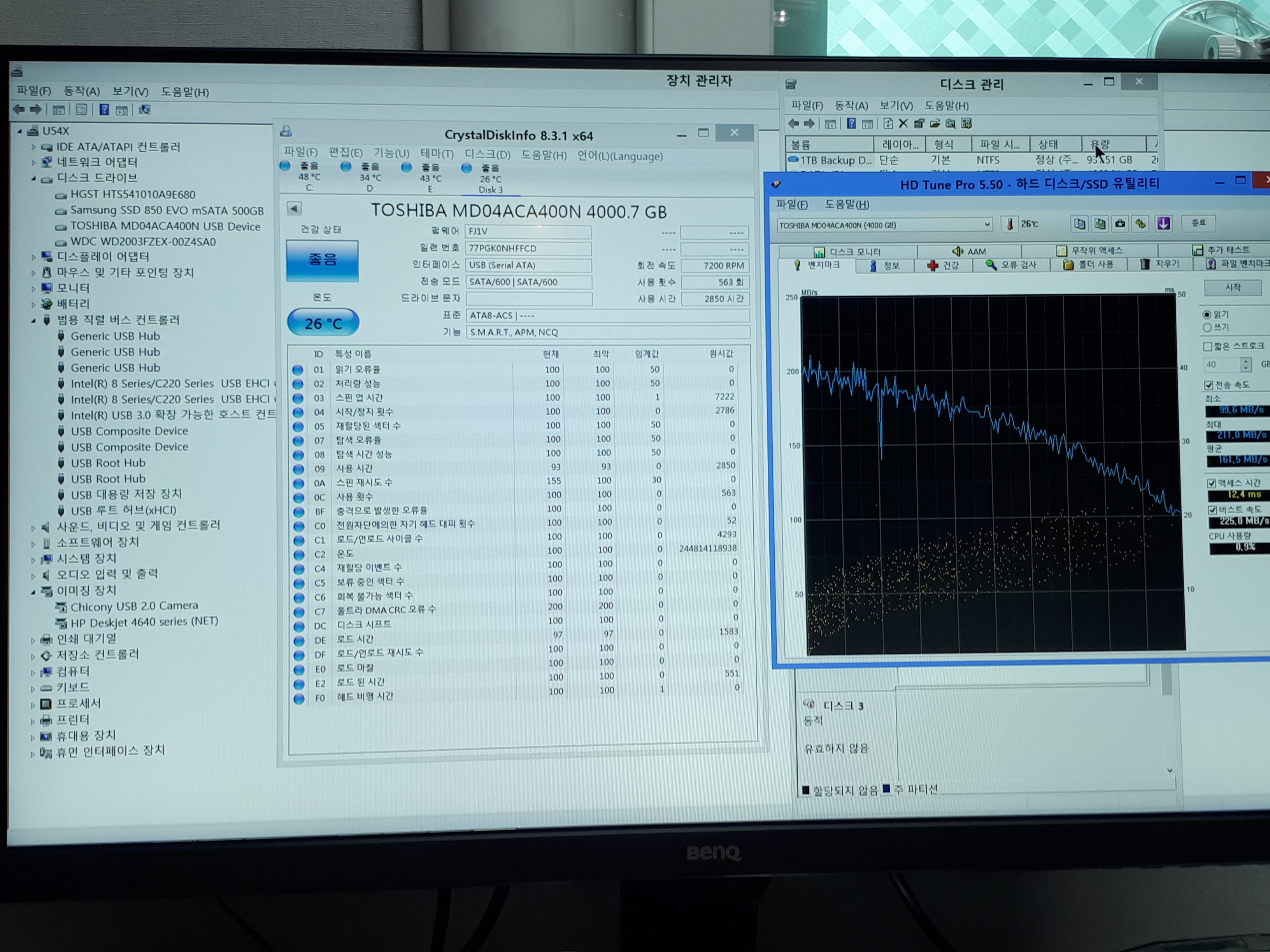Expand 디스플레이 어댑터 node
The height and width of the screenshot is (952, 1270).
pyautogui.click(x=33, y=257)
